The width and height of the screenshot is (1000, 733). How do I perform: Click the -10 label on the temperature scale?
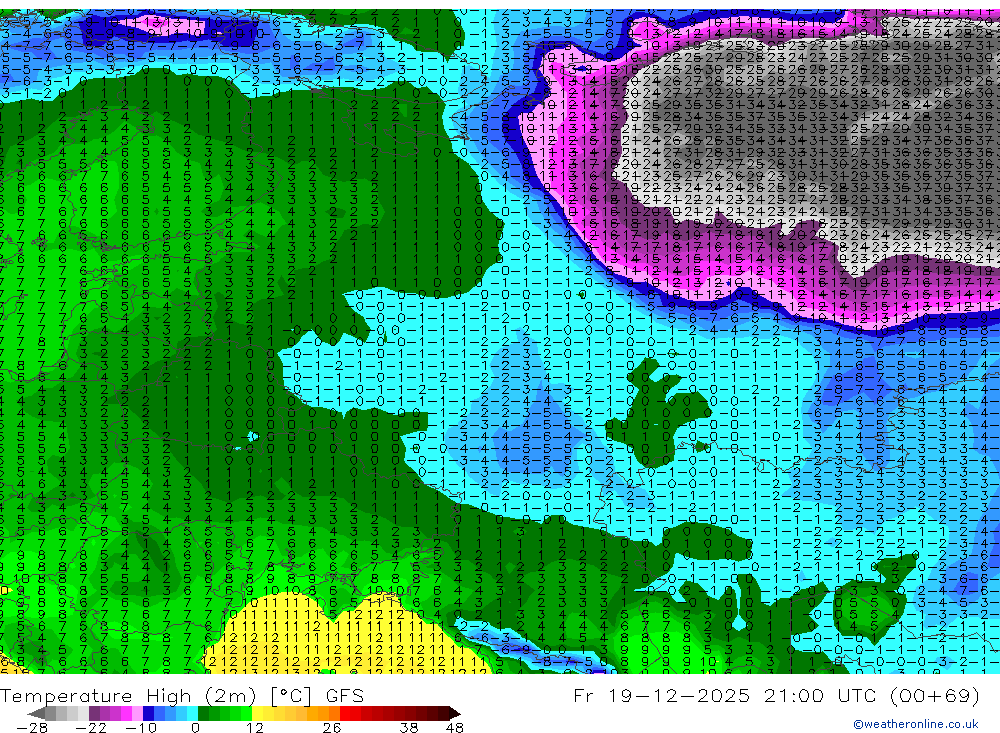point(141,728)
